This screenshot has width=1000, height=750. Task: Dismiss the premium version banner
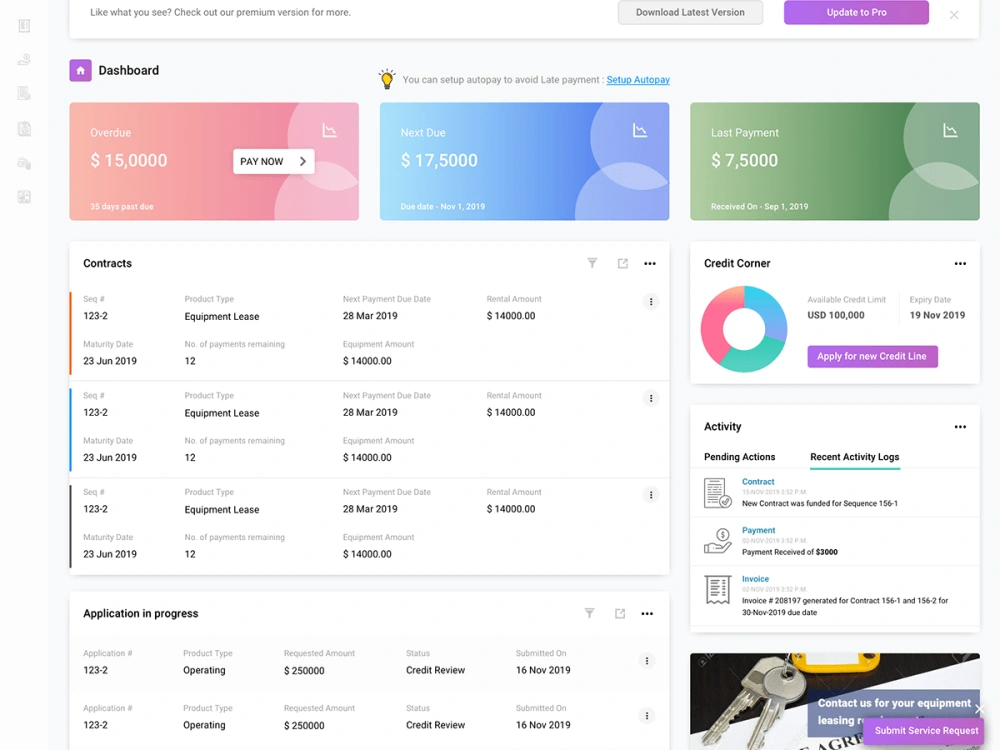point(953,15)
